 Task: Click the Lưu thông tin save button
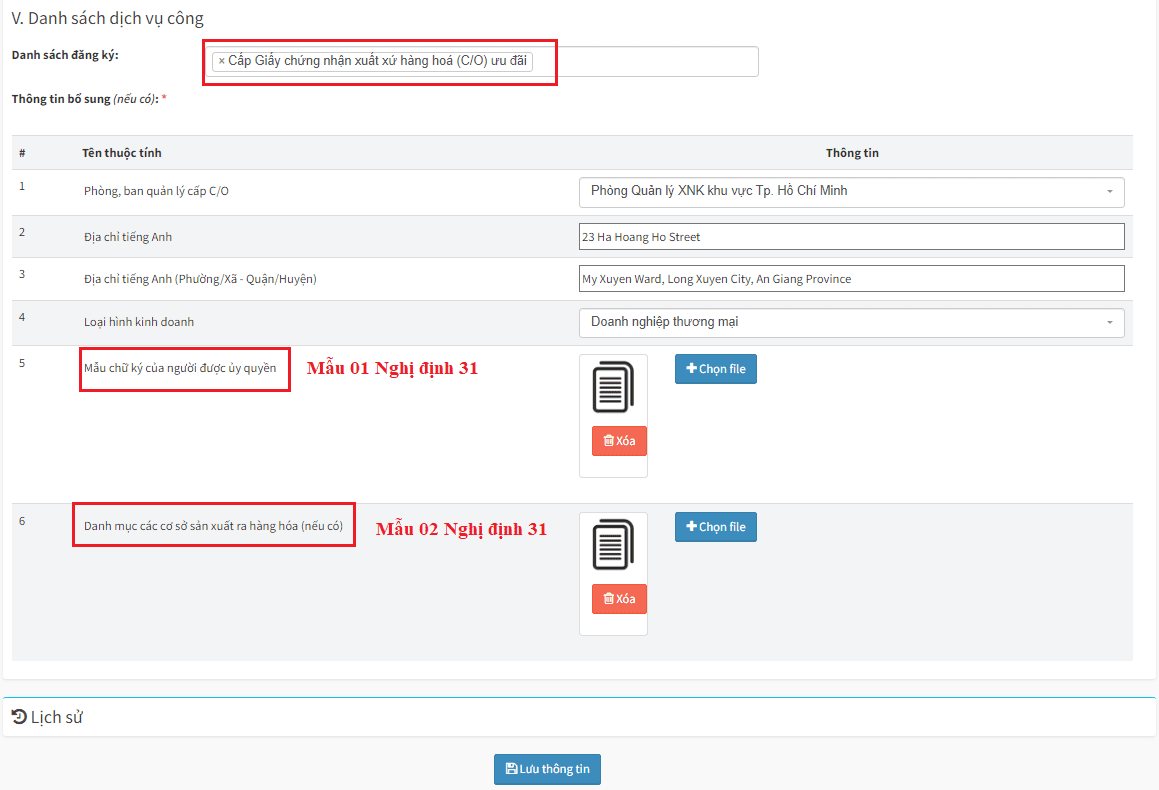pyautogui.click(x=547, y=769)
